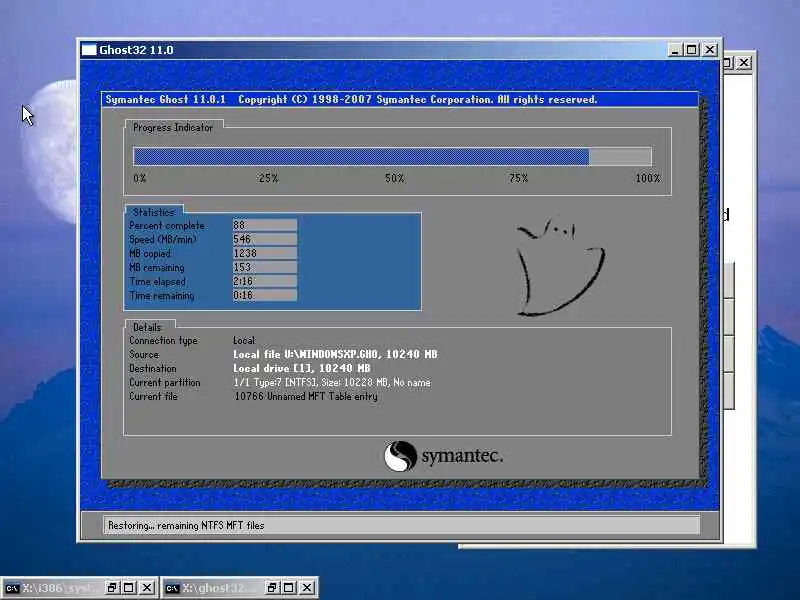Image resolution: width=800 pixels, height=600 pixels.
Task: Click the Ghost mascot drawing
Action: (560, 267)
